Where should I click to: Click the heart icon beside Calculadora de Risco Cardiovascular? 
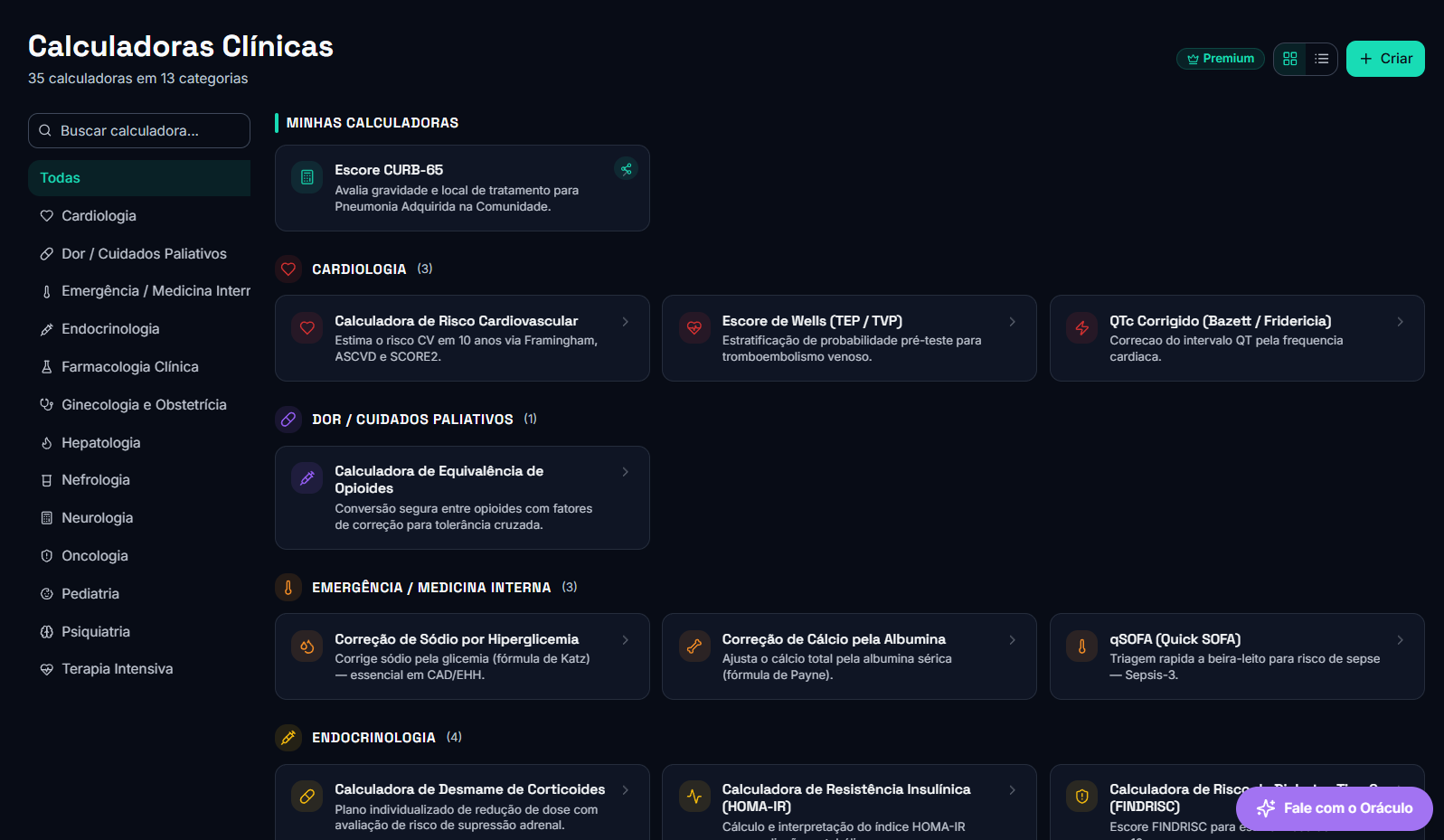click(307, 328)
